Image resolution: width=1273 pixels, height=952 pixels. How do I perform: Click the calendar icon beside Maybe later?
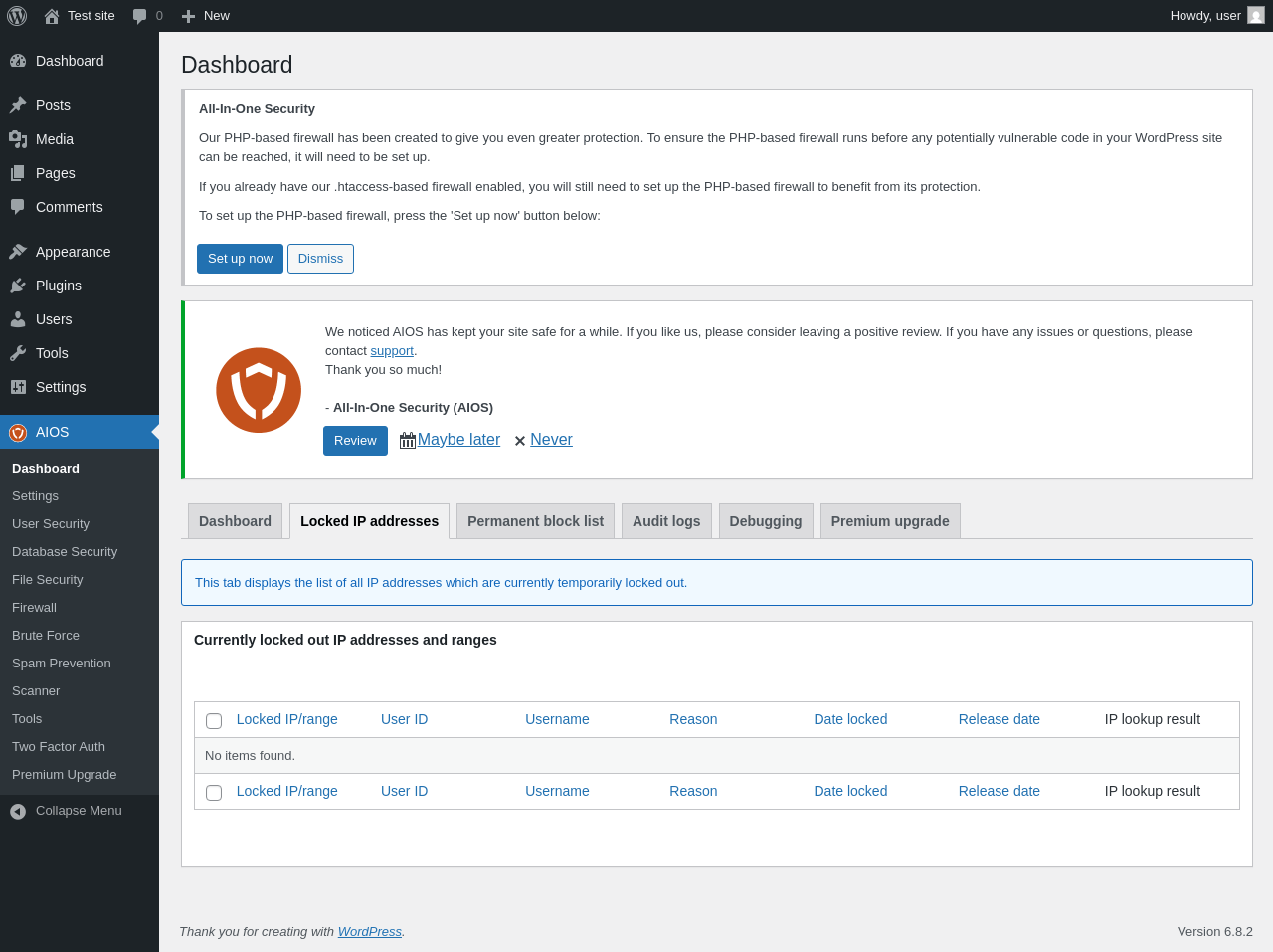(408, 440)
